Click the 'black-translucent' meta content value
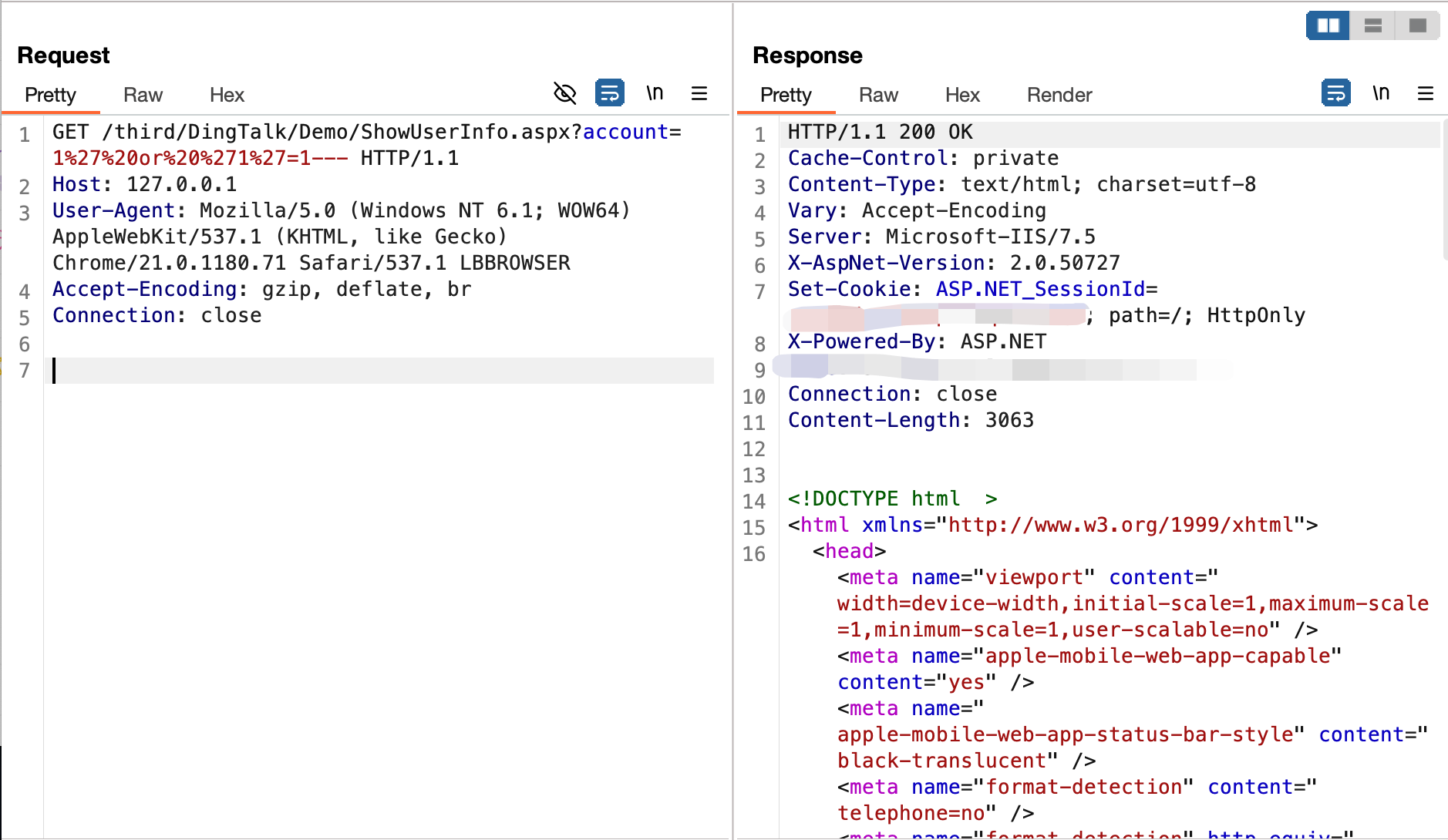The image size is (1448, 840). [941, 761]
